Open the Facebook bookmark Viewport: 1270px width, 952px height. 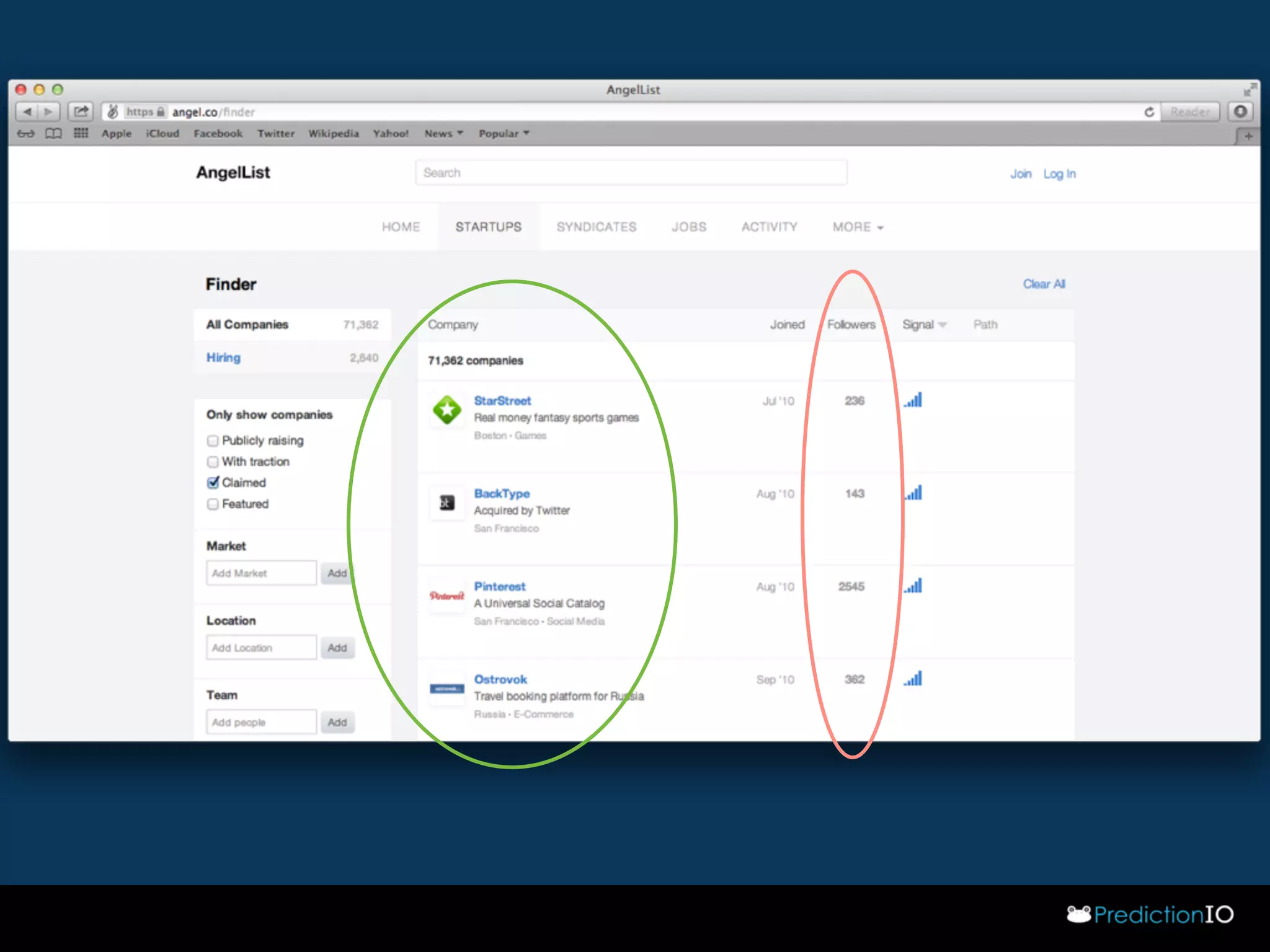218,133
